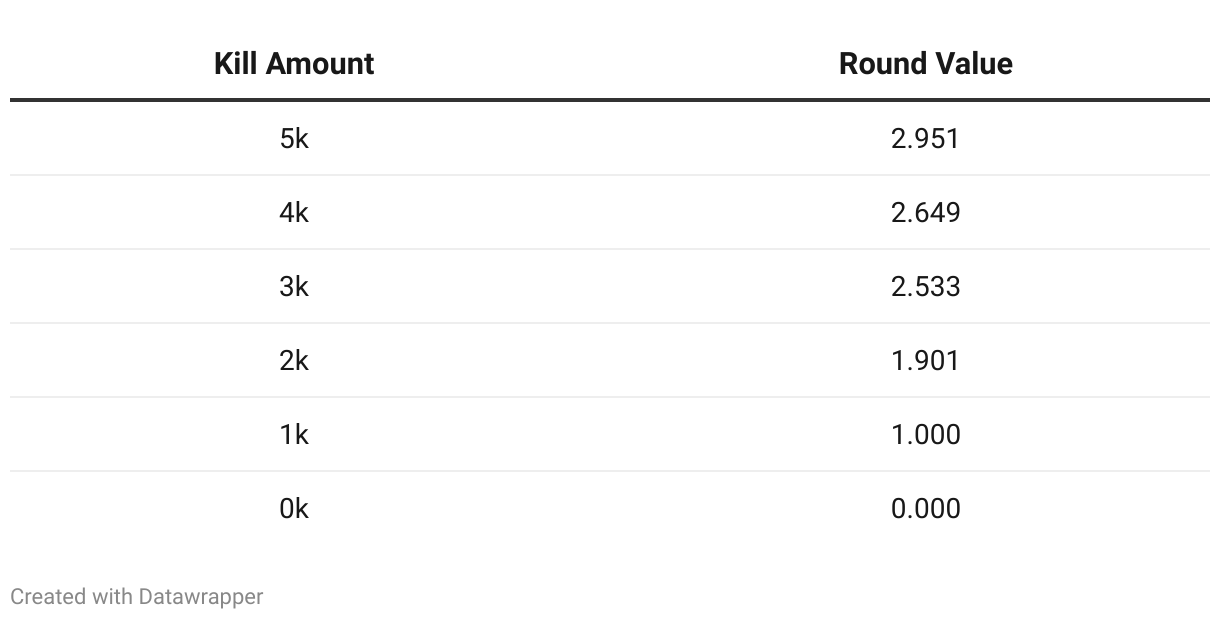Click the 0.000 round value
Image resolution: width=1220 pixels, height=620 pixels.
coord(925,508)
